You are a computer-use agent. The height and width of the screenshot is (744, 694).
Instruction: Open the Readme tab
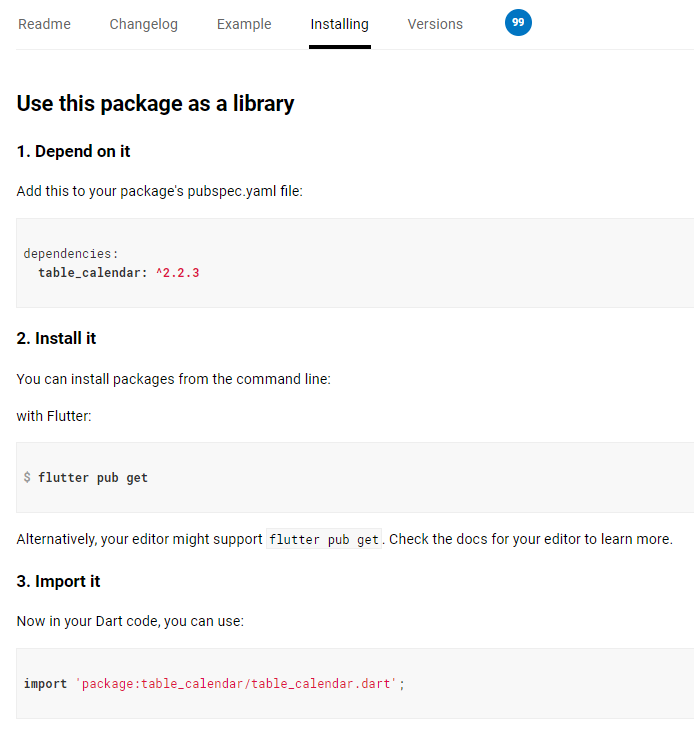[x=44, y=24]
